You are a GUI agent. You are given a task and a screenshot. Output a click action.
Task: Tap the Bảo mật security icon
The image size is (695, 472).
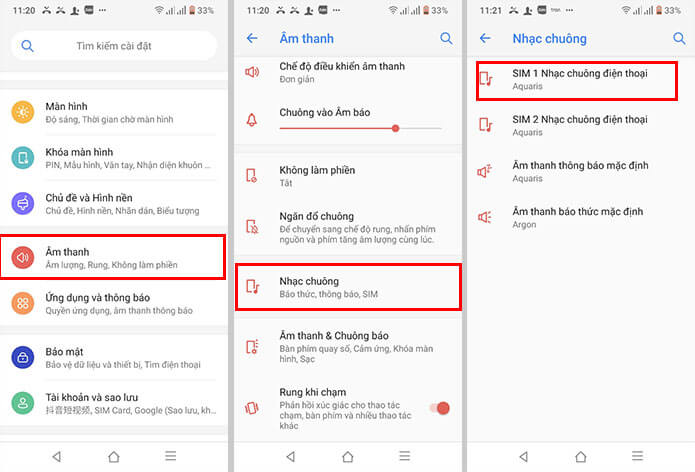coord(22,357)
